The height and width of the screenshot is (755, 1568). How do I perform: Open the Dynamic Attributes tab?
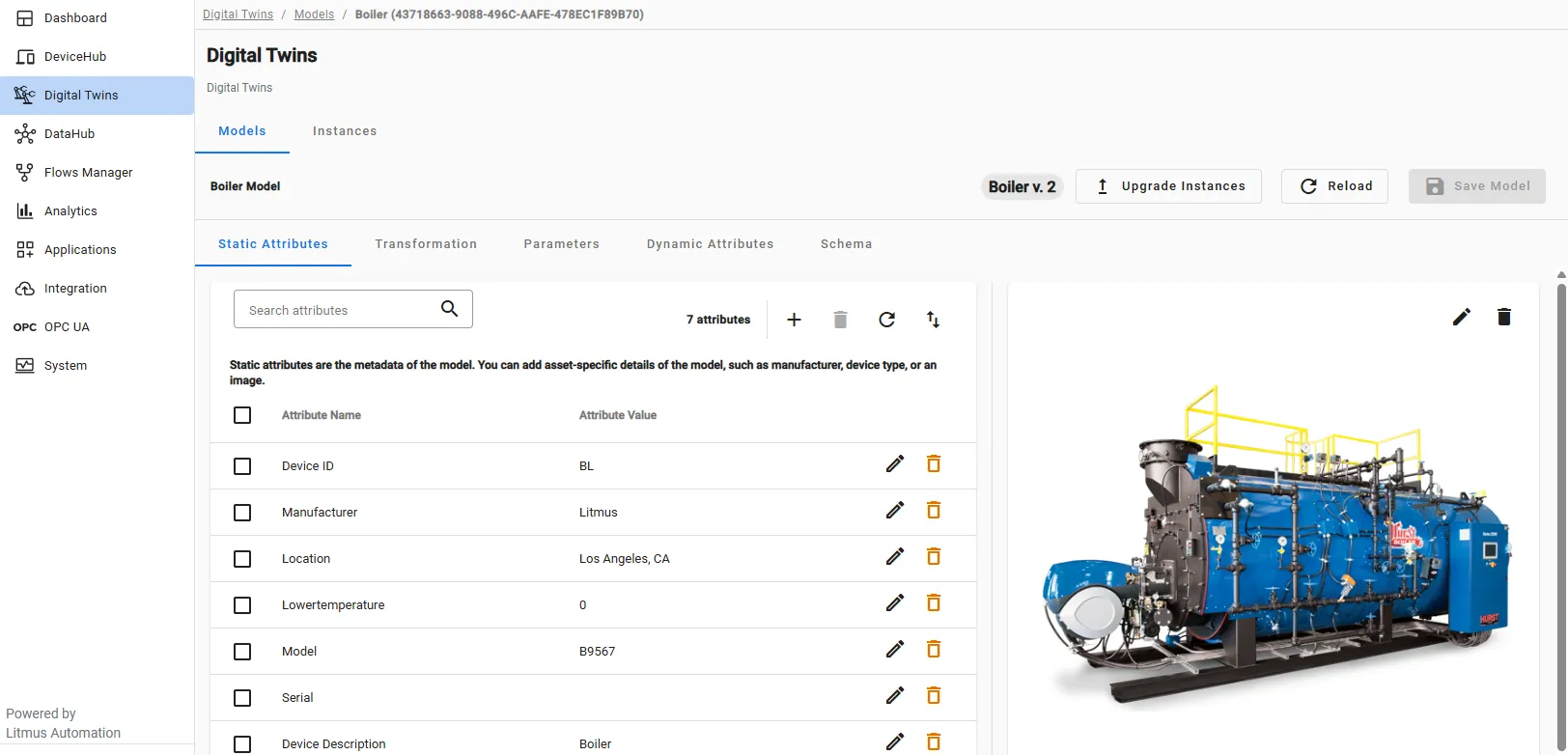711,244
